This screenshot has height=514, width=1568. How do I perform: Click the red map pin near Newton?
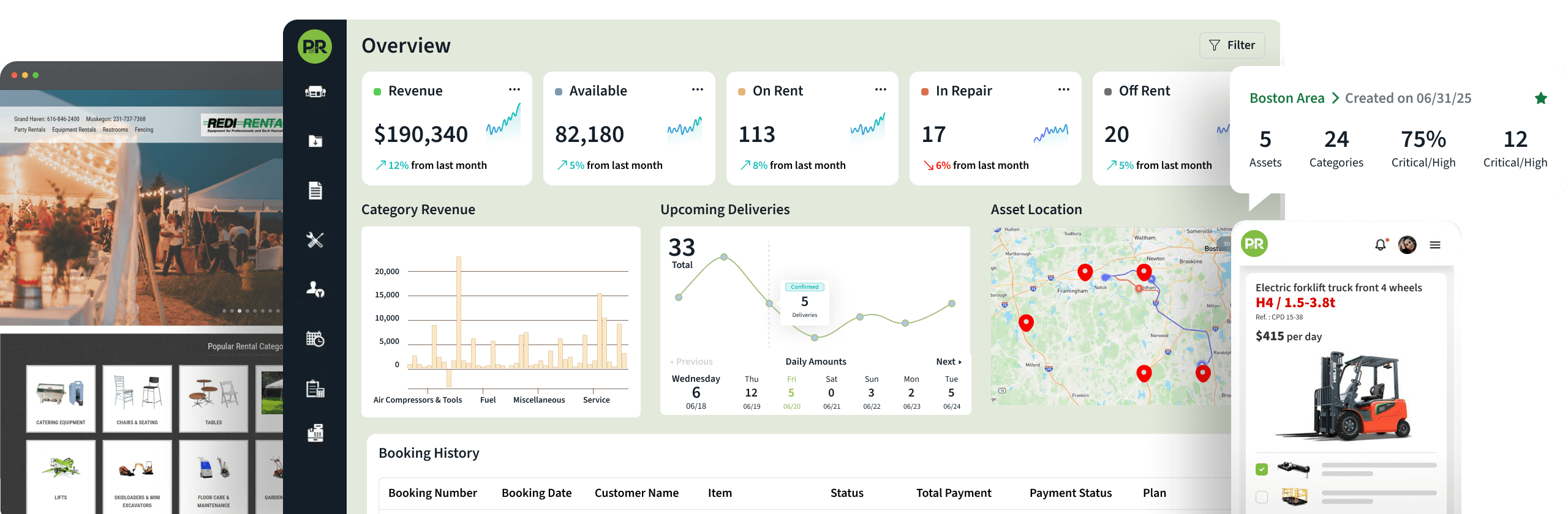click(x=1144, y=272)
